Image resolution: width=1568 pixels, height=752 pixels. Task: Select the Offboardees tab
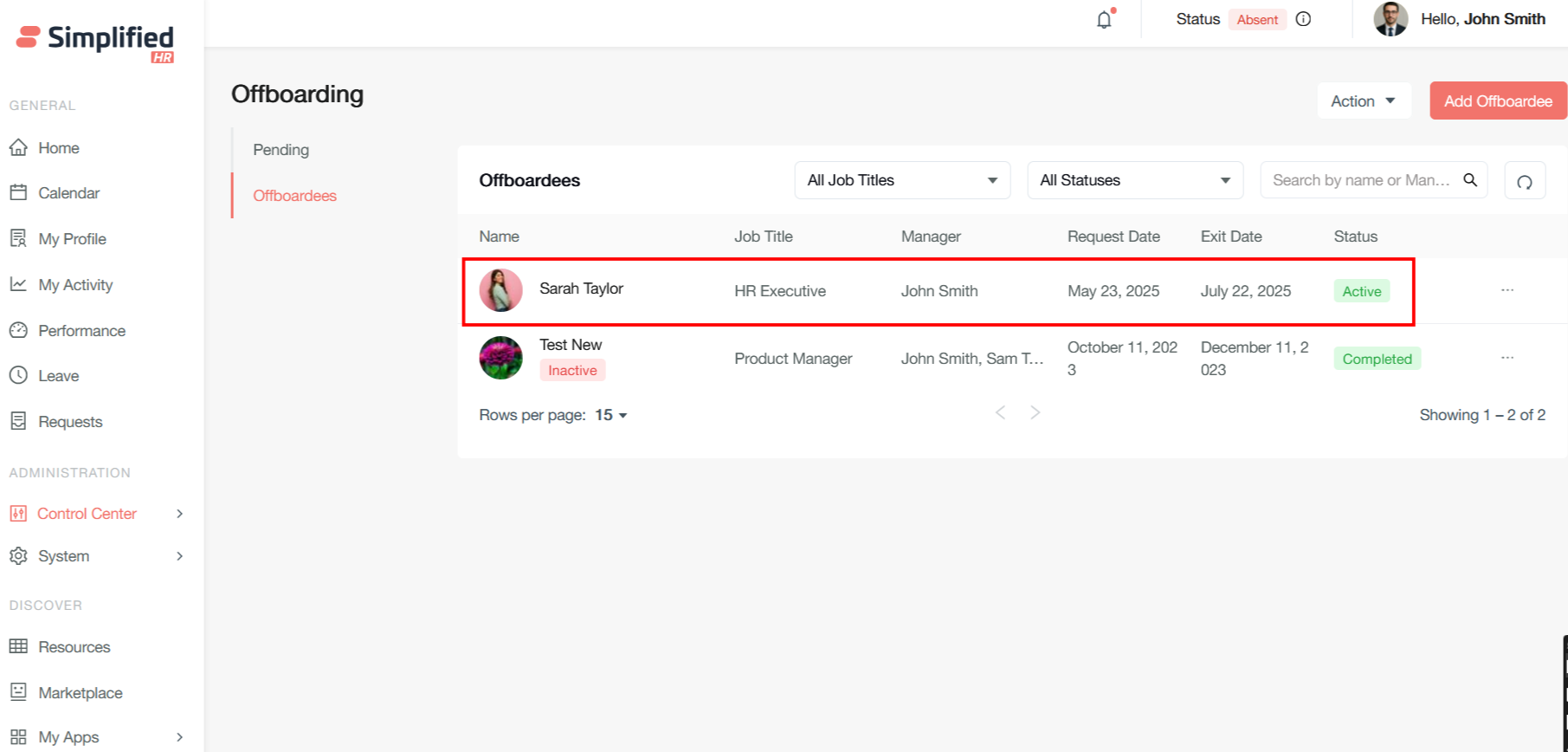pos(294,196)
